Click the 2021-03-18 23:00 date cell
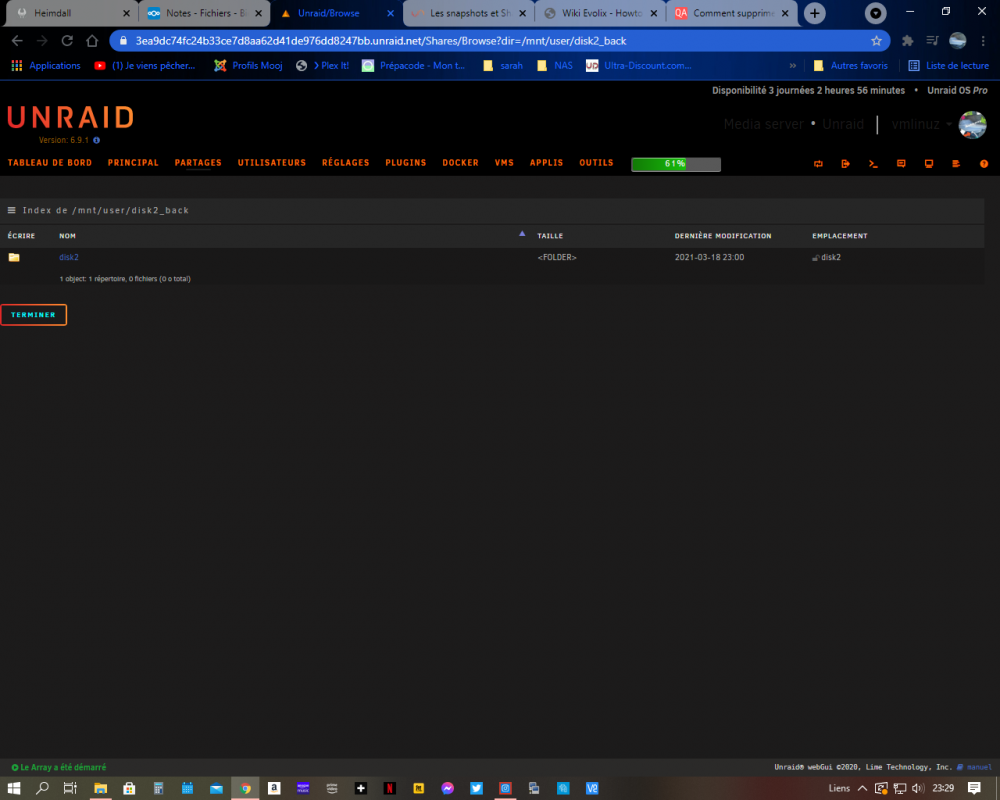 pos(709,257)
